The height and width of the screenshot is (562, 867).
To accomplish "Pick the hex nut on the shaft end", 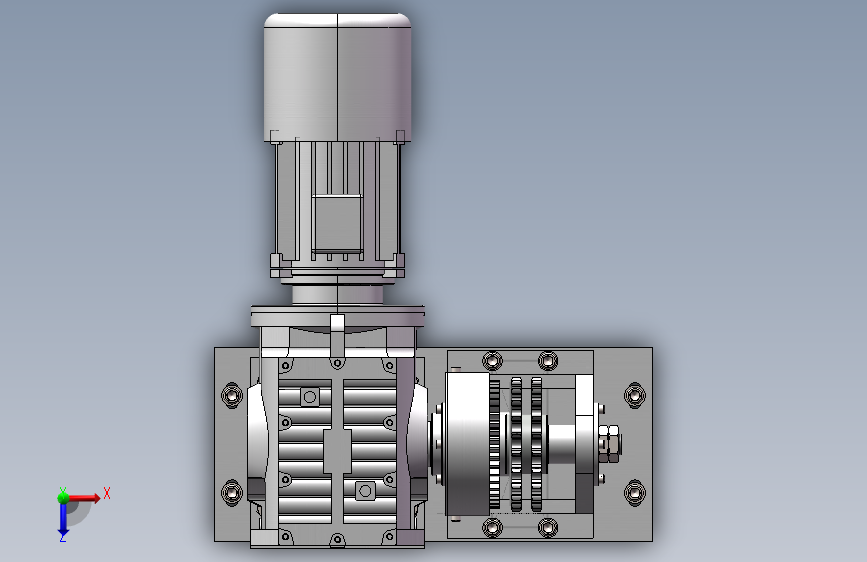I will [609, 444].
